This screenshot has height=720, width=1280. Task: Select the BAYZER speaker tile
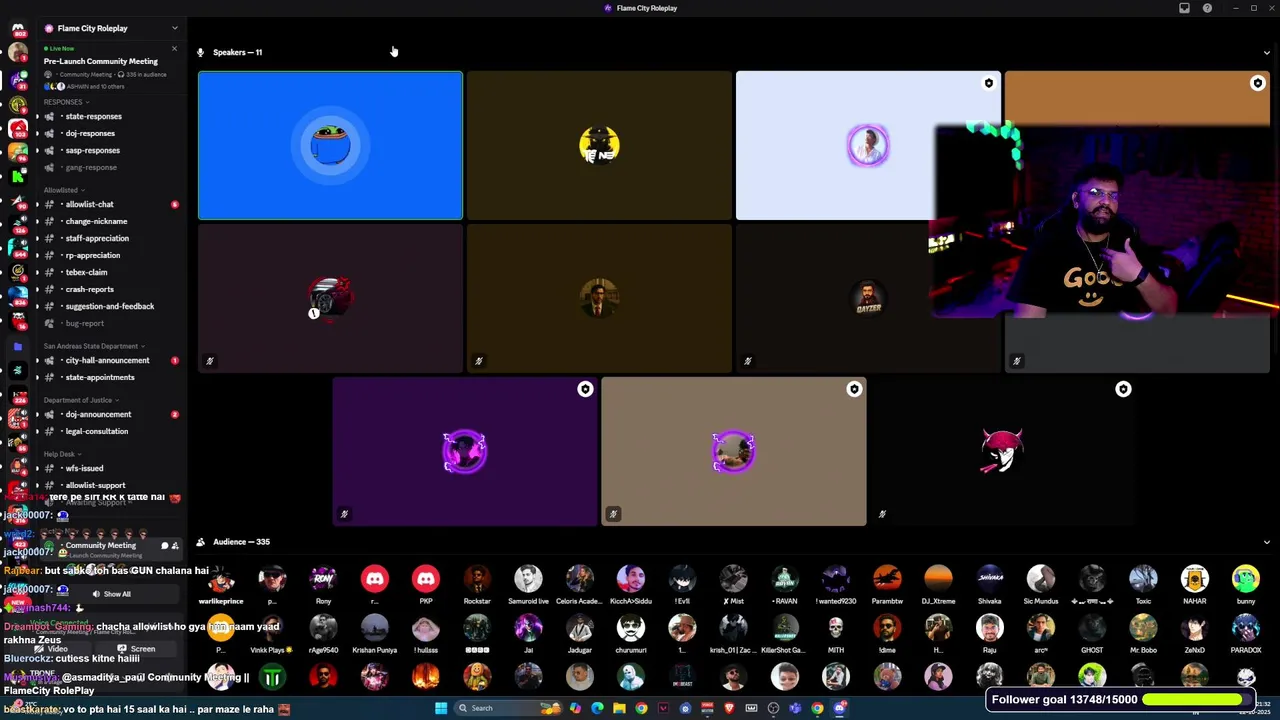[868, 298]
